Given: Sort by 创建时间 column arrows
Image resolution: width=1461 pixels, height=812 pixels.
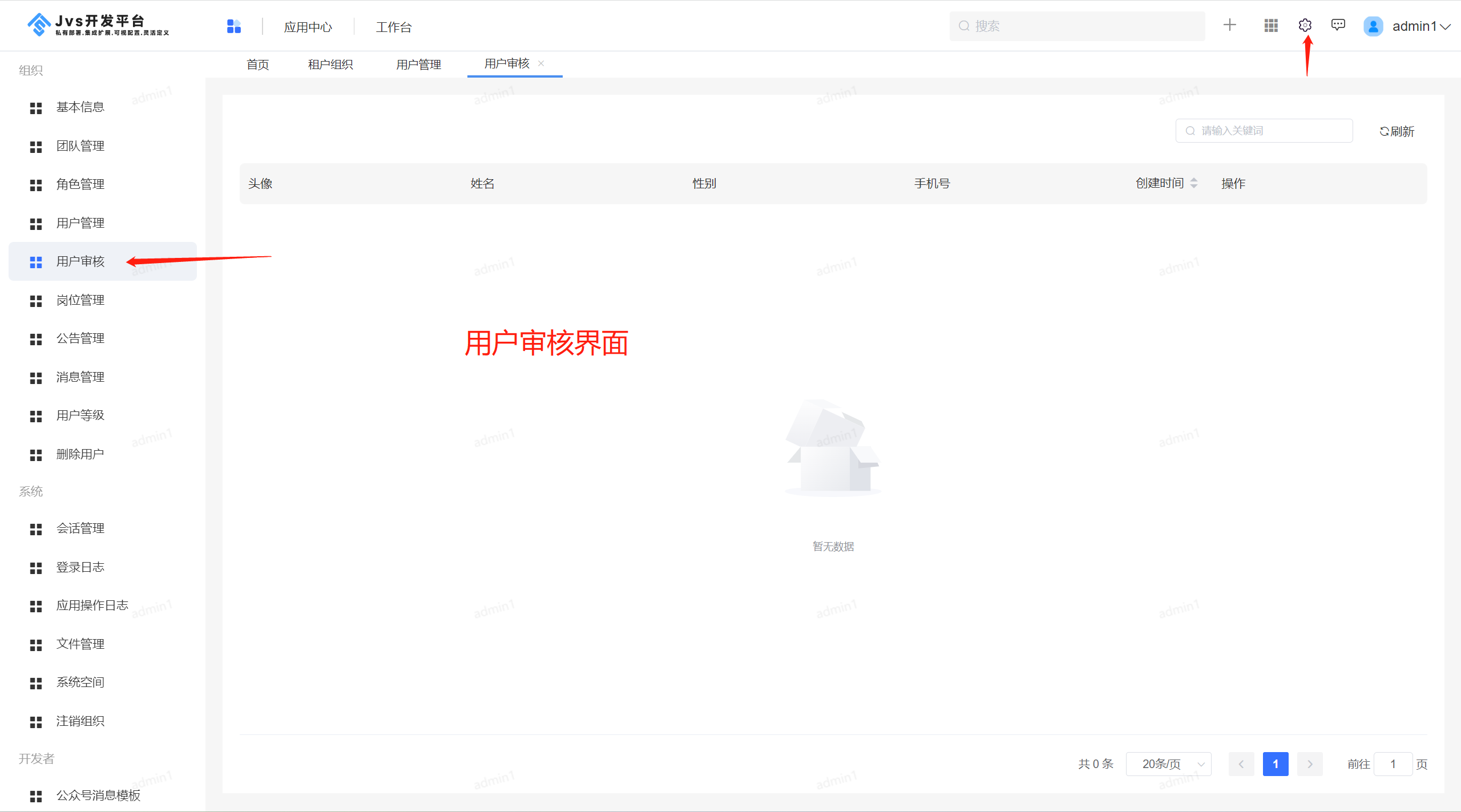Looking at the screenshot, I should [1194, 183].
